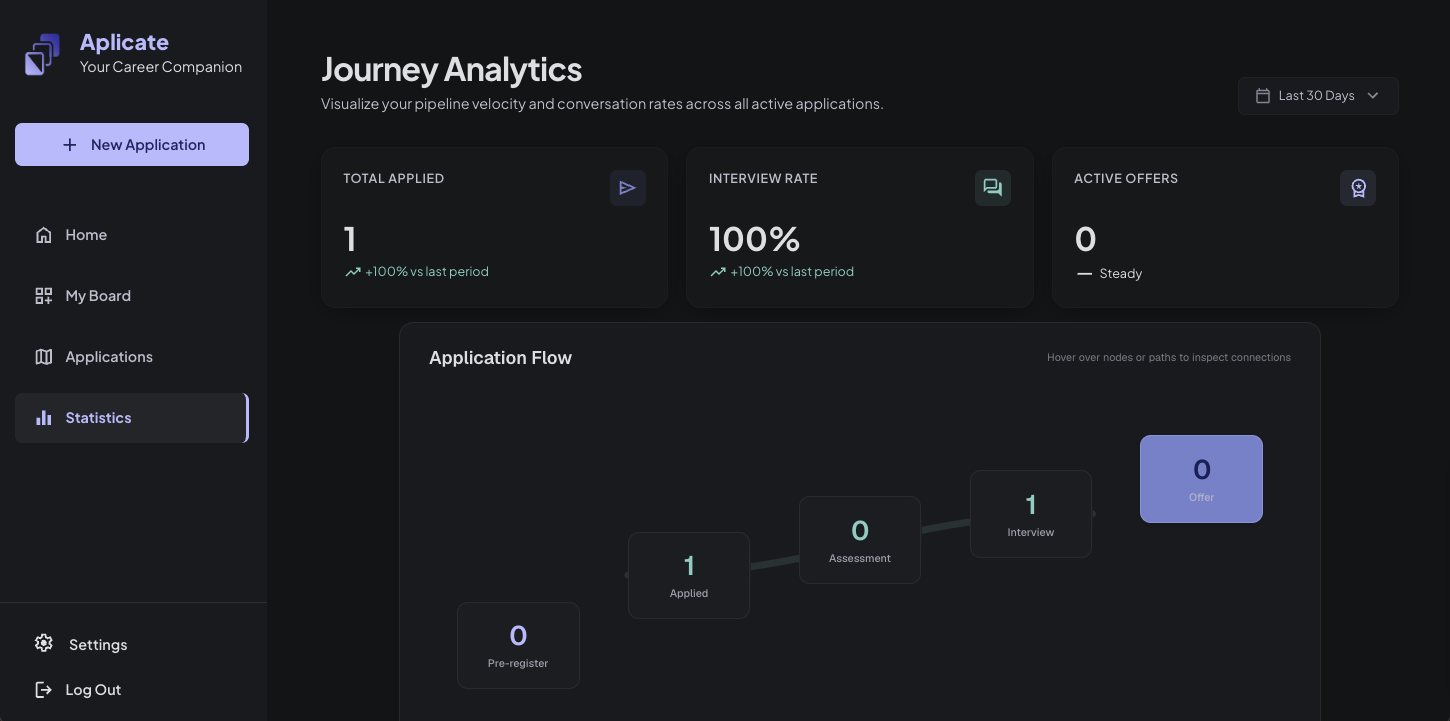The height and width of the screenshot is (721, 1450).
Task: Click the ACTIVE OFFERS card label
Action: [1126, 179]
